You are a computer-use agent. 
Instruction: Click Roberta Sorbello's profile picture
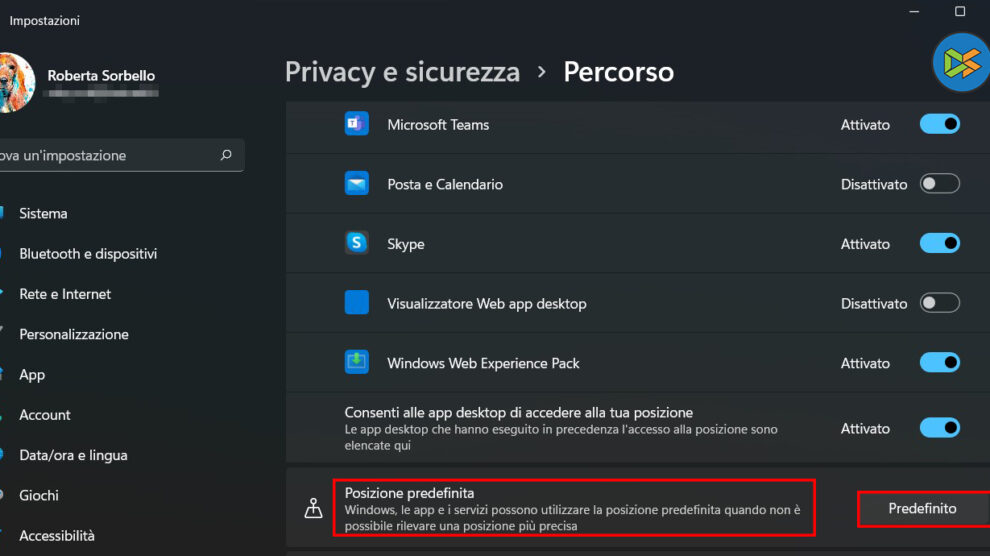pyautogui.click(x=14, y=80)
